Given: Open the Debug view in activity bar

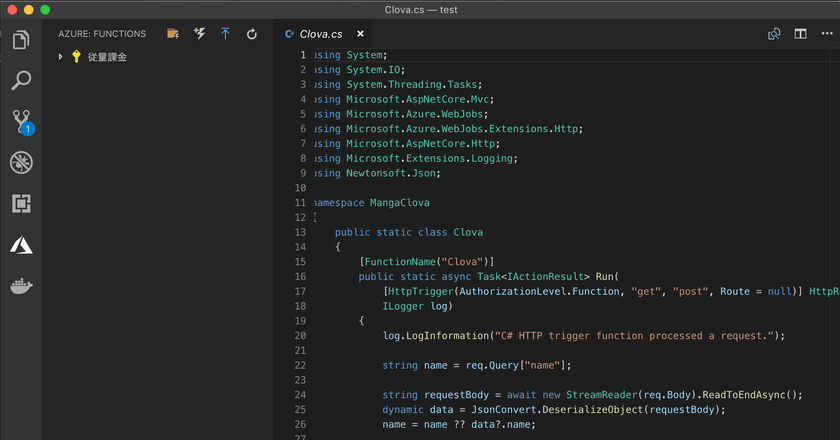Looking at the screenshot, I should (21, 163).
